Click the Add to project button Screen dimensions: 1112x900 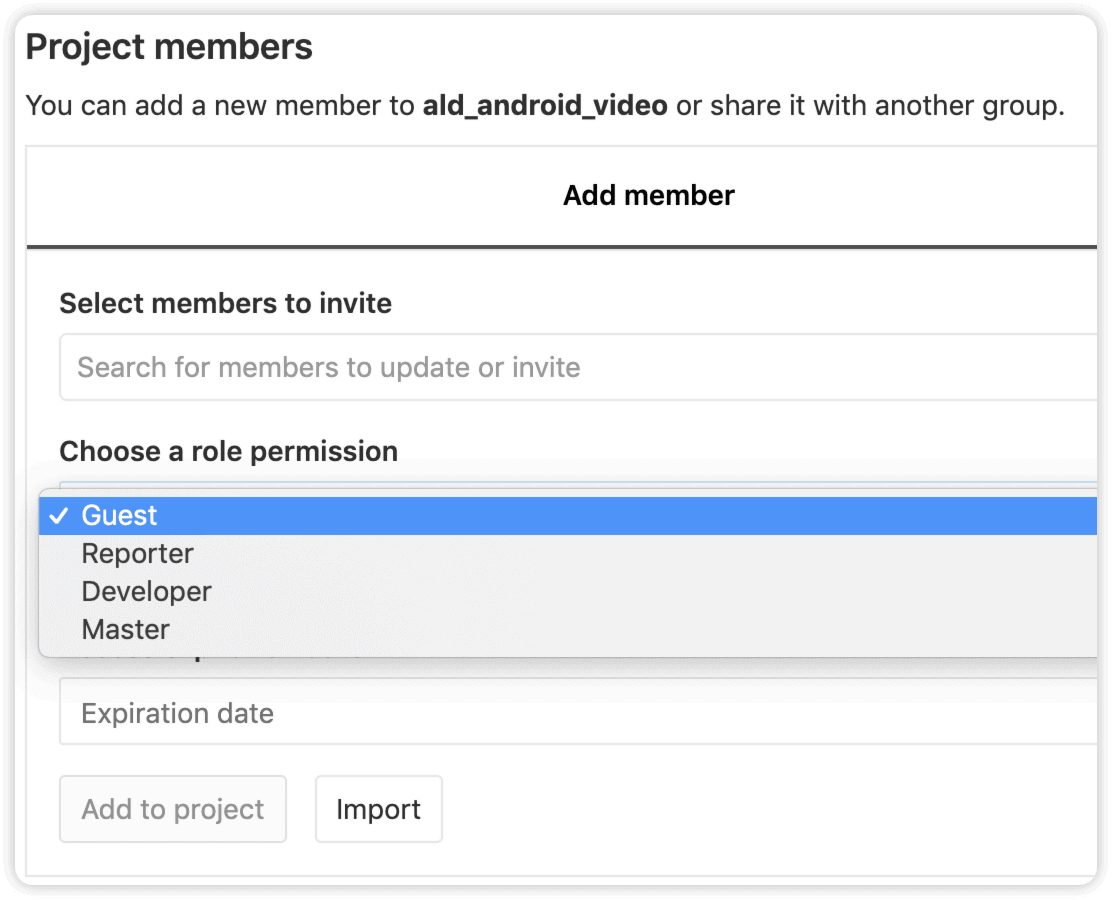pos(173,809)
